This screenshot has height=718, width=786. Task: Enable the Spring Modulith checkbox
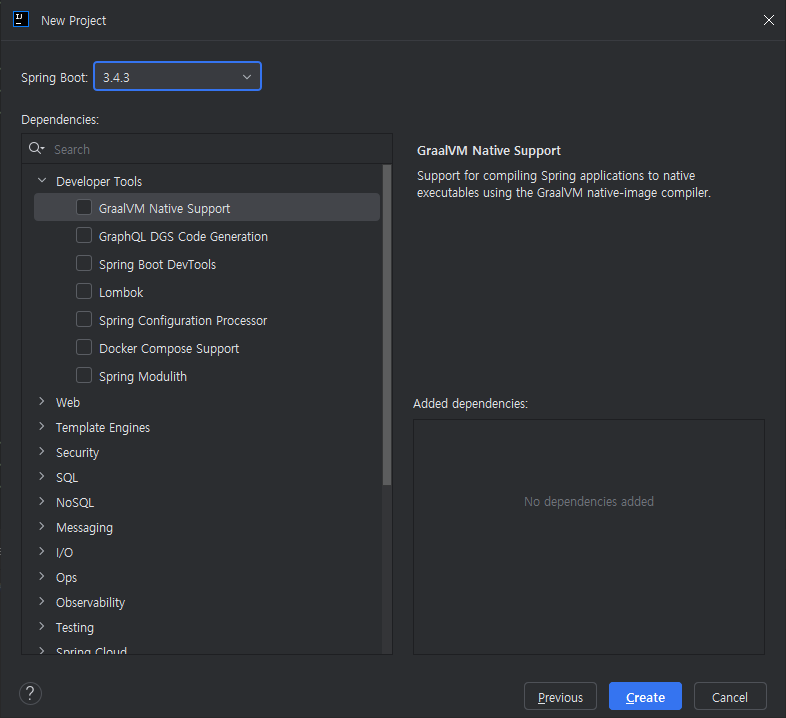(84, 376)
